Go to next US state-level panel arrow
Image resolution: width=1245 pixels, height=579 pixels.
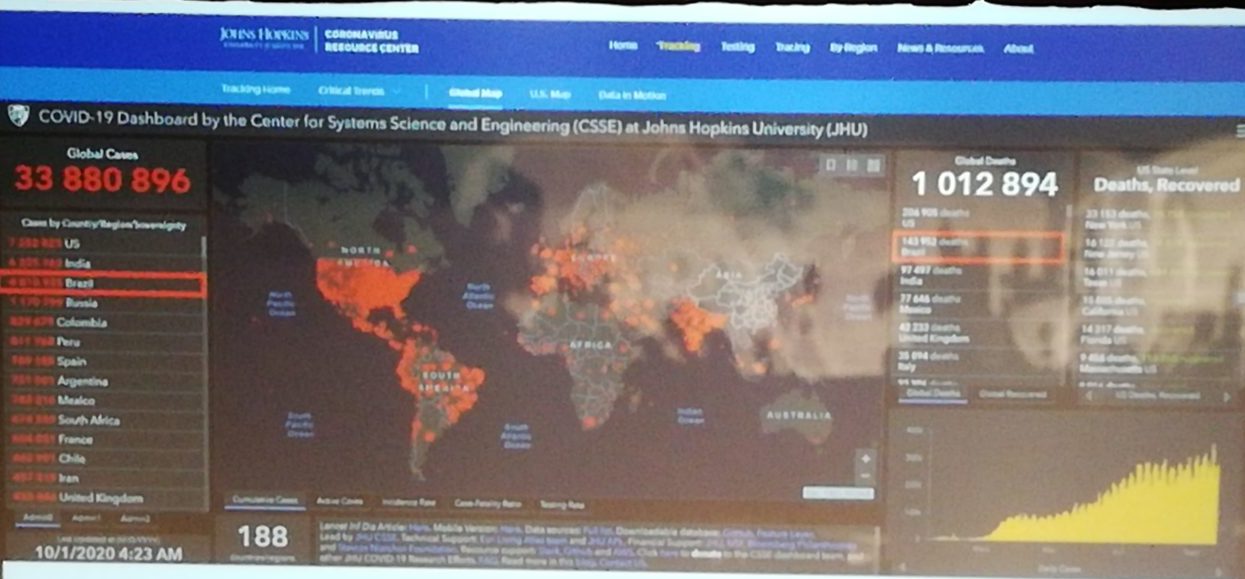pos(1227,396)
